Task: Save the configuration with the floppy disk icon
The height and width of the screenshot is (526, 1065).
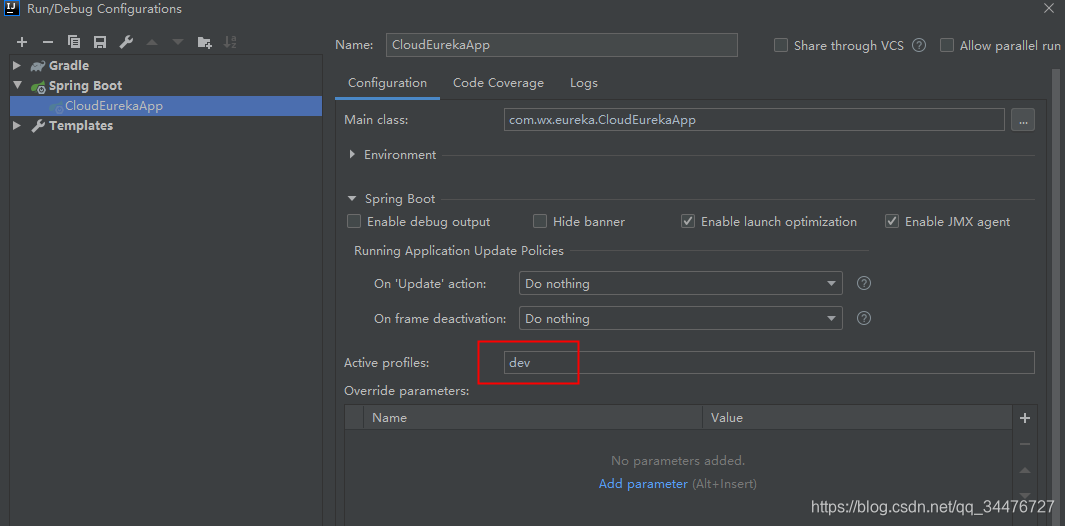Action: [100, 42]
